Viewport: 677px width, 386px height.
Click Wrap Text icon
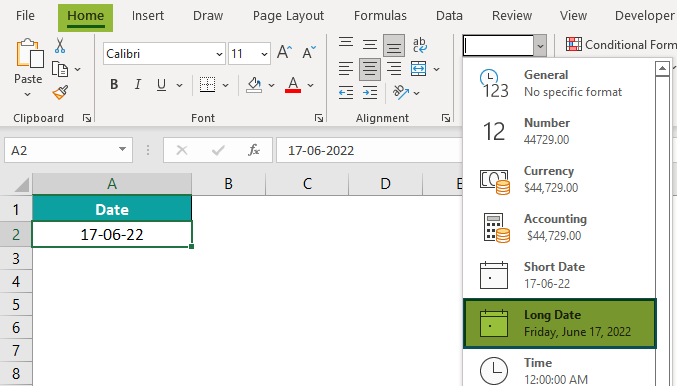(x=419, y=45)
